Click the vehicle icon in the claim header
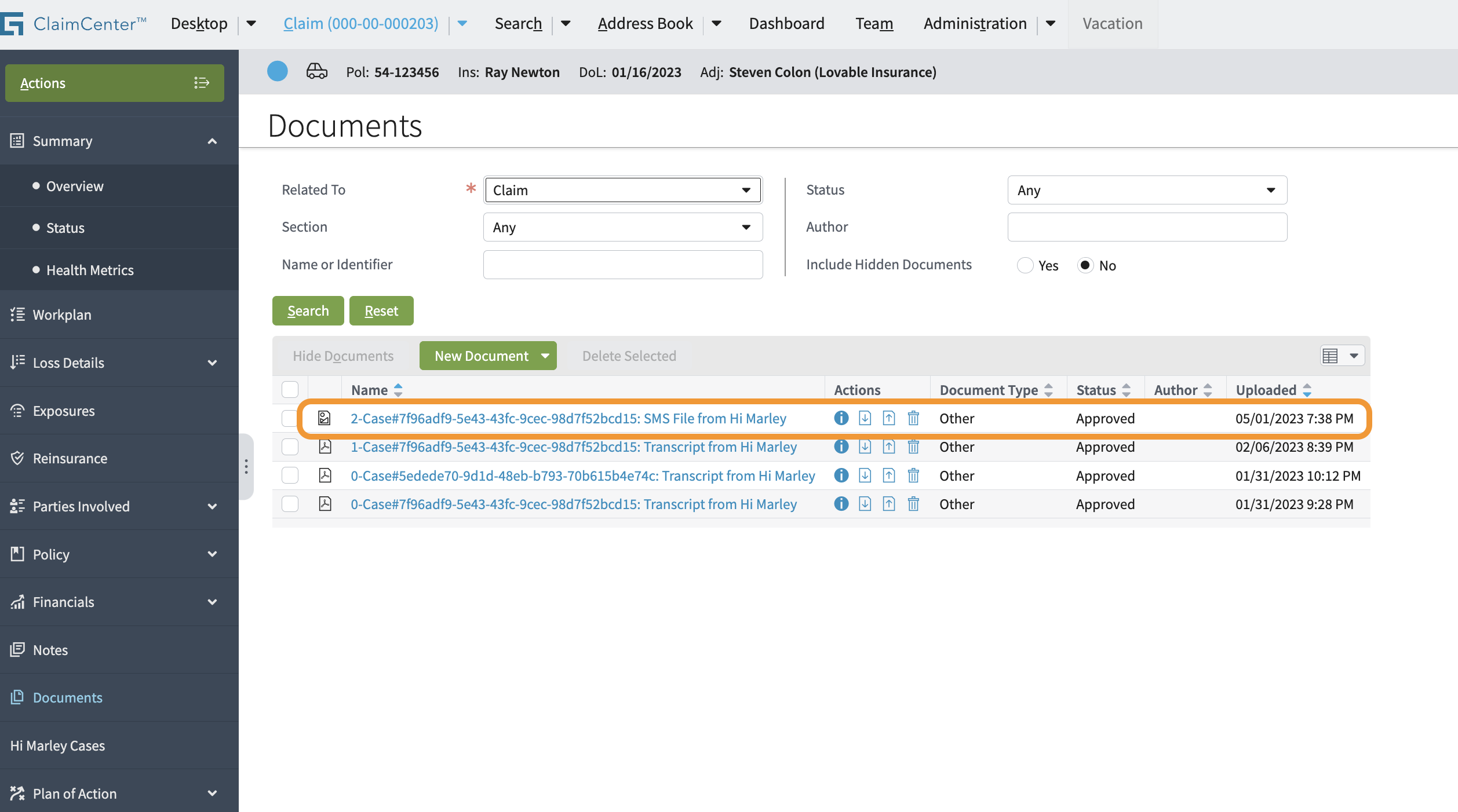The width and height of the screenshot is (1458, 812). pos(316,72)
